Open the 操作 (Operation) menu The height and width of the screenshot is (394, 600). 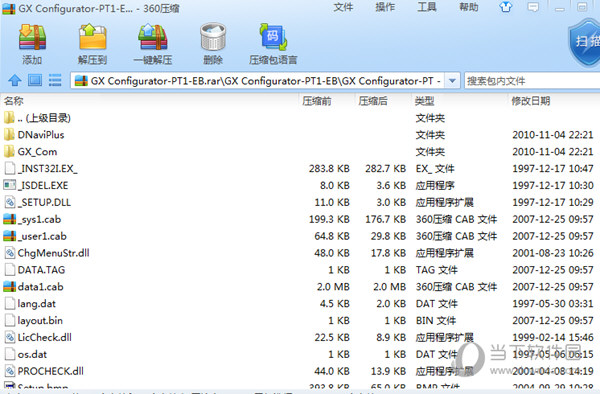pyautogui.click(x=385, y=7)
